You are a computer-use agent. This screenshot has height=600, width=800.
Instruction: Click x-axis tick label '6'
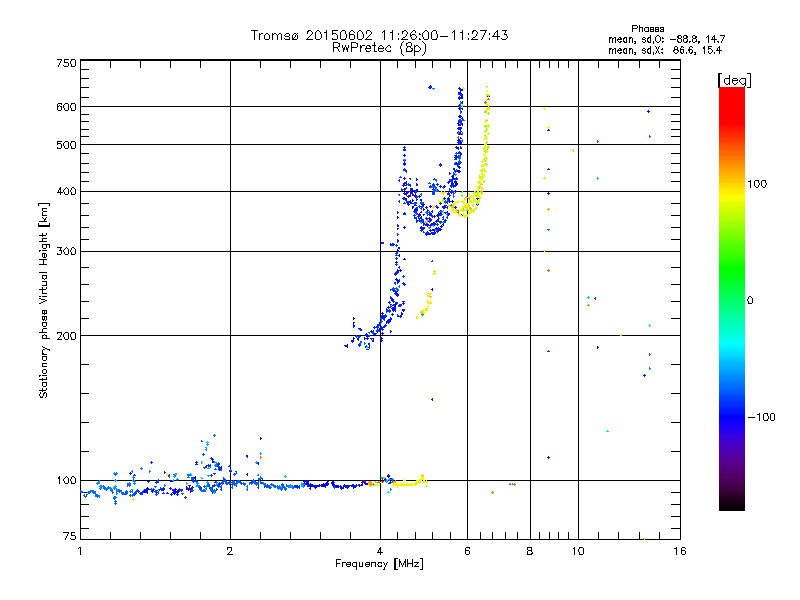coord(467,551)
